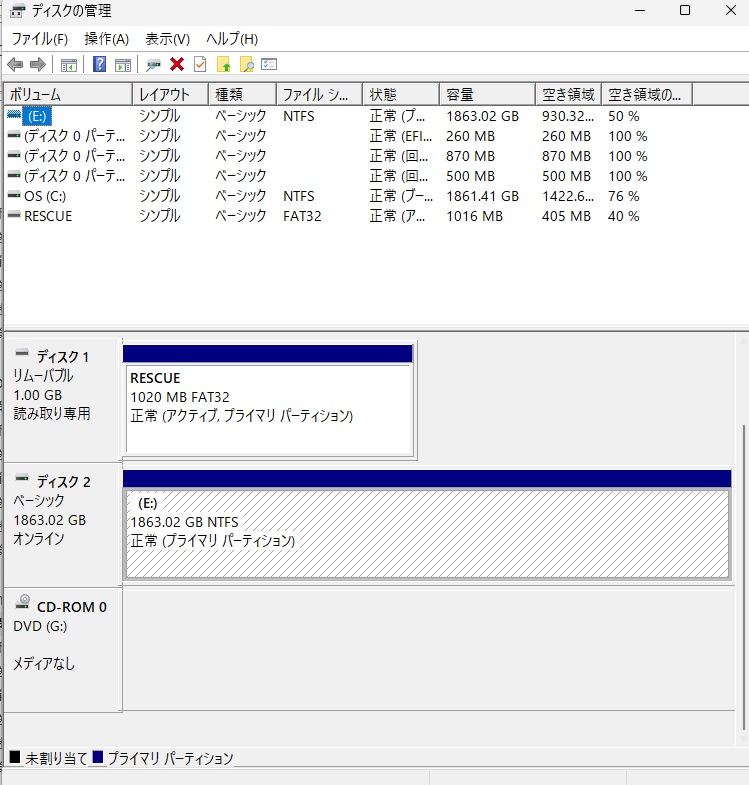Click the Disk Management title bar icon
The height and width of the screenshot is (785, 749).
tap(18, 11)
